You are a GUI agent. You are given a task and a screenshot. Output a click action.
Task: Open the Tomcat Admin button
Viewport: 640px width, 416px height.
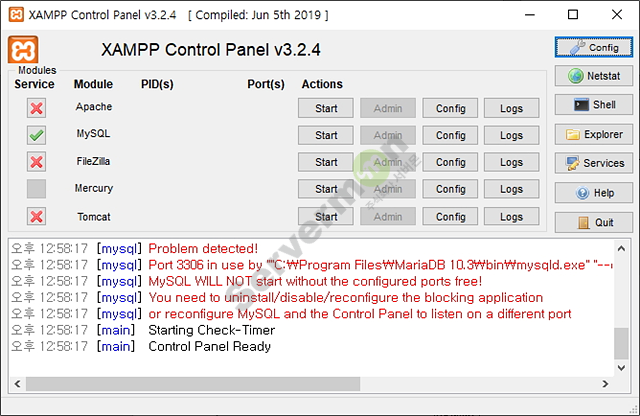(x=388, y=216)
